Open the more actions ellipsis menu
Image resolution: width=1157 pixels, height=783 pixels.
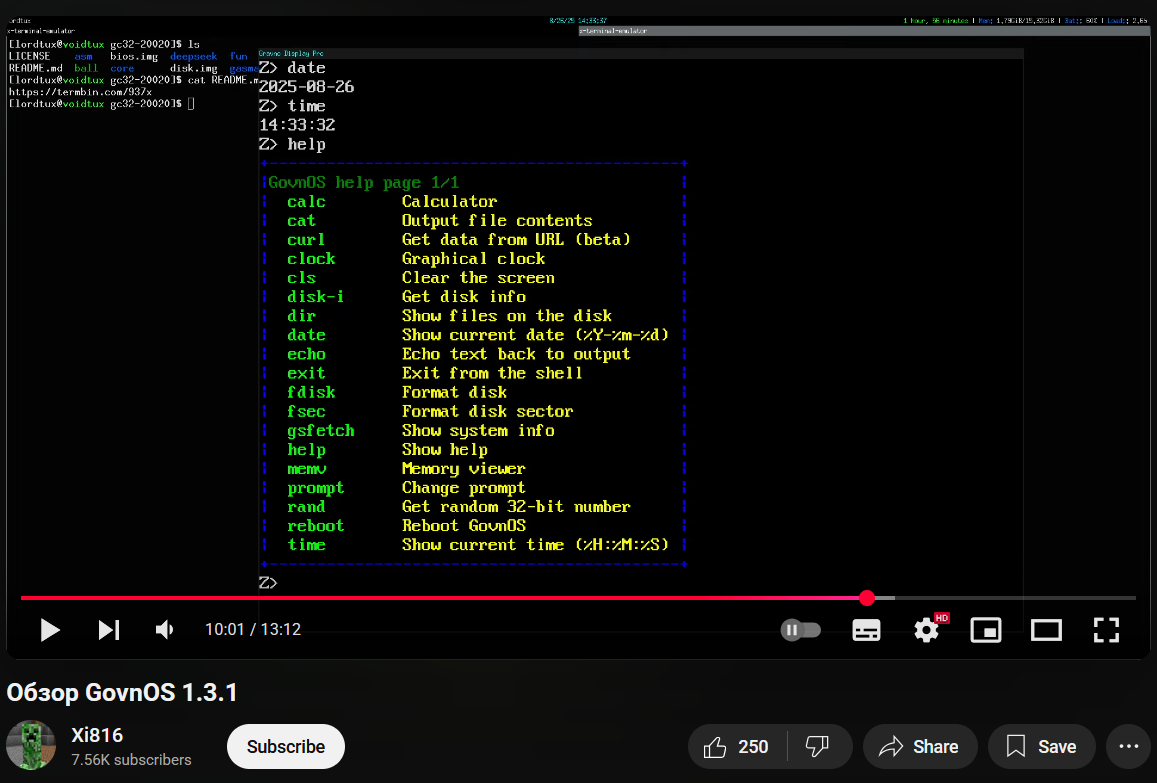pyautogui.click(x=1129, y=747)
